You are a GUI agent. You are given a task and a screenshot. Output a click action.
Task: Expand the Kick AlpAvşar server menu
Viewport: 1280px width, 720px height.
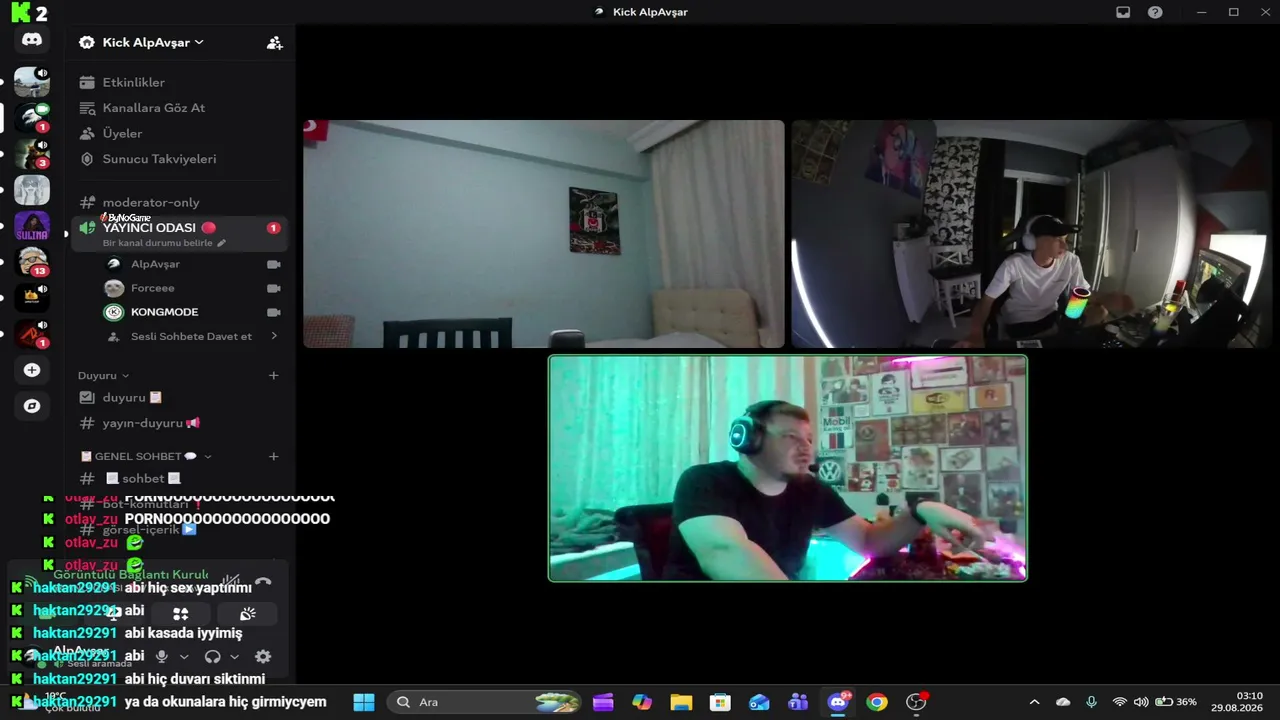click(154, 42)
